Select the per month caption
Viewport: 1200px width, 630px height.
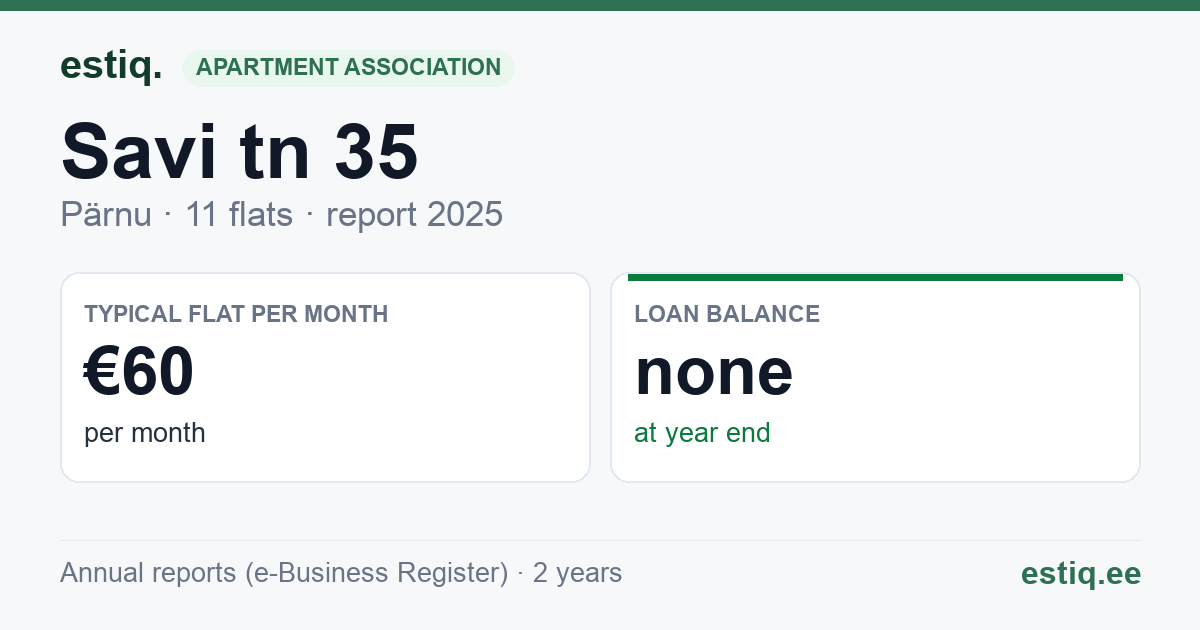(x=145, y=433)
